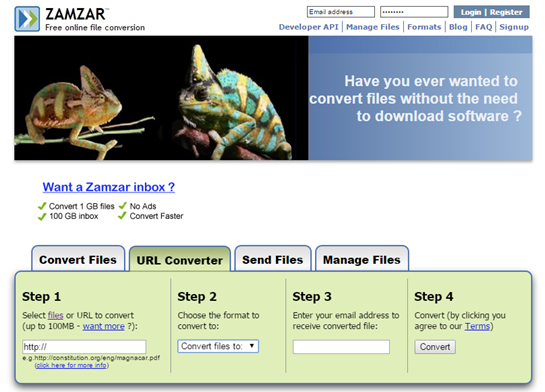The height and width of the screenshot is (392, 545).
Task: Click the 'want more' link
Action: [104, 326]
